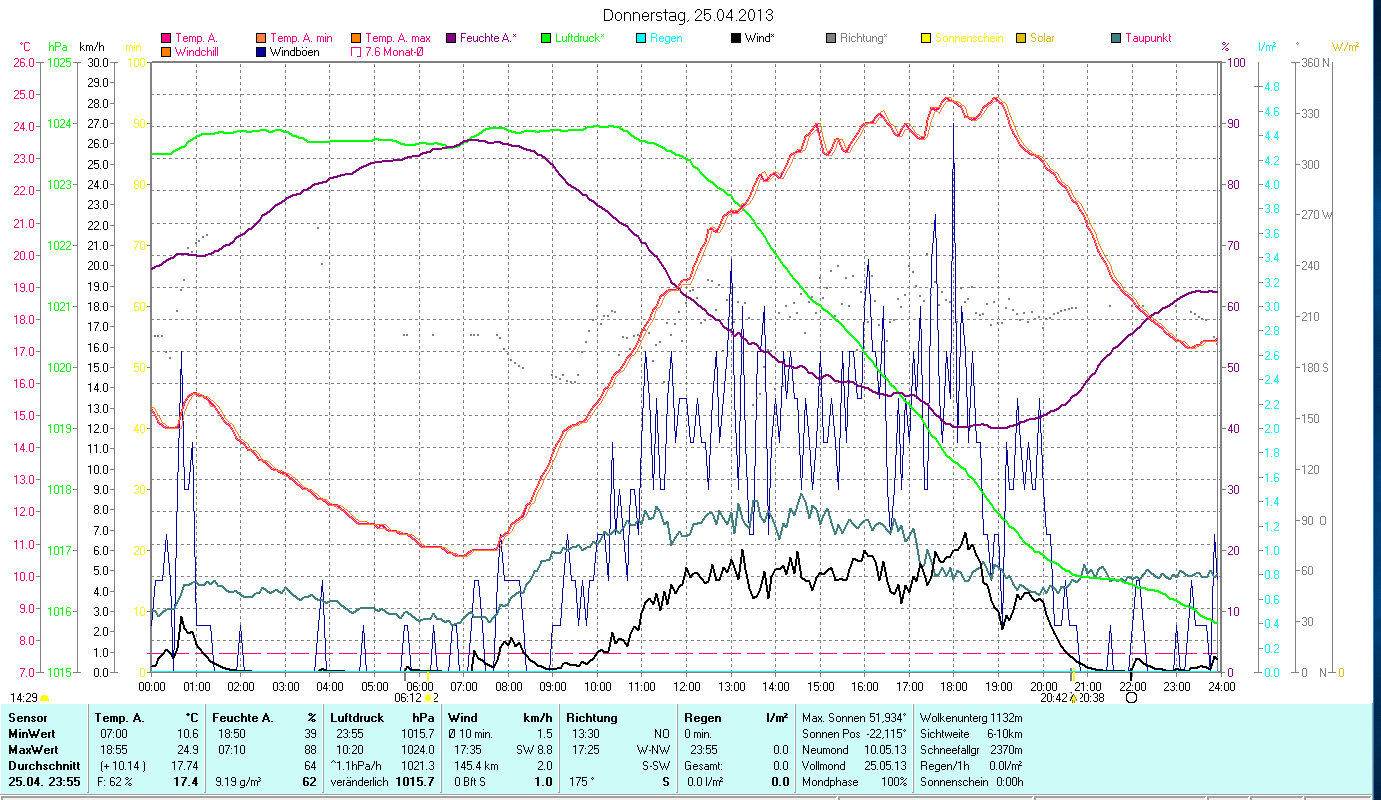Click the gold Solar legend swatch
The width and height of the screenshot is (1381, 800).
pos(1020,38)
